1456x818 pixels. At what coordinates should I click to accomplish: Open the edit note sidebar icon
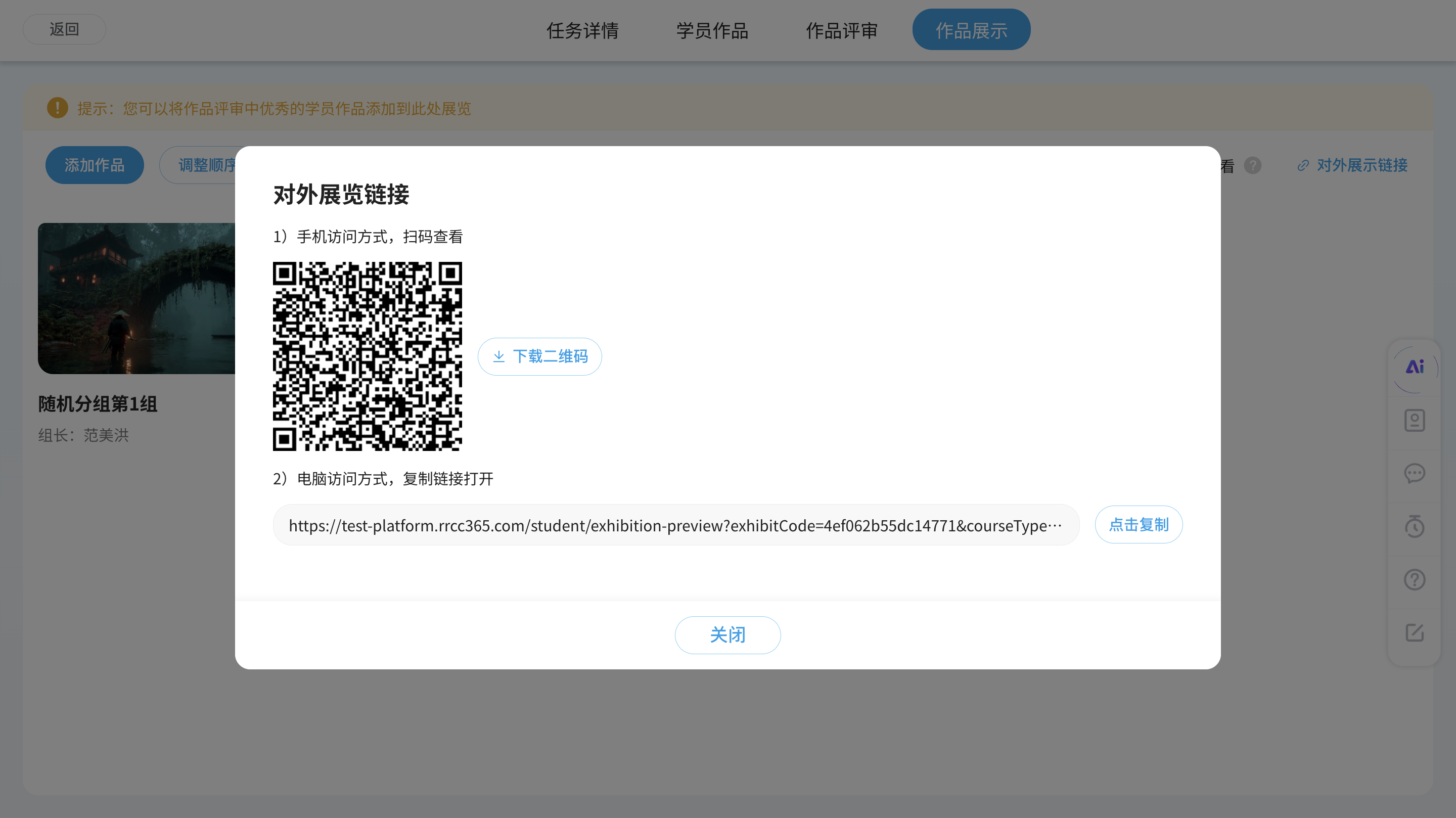pos(1415,632)
